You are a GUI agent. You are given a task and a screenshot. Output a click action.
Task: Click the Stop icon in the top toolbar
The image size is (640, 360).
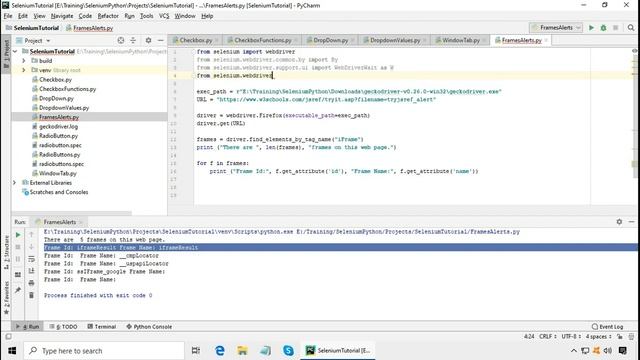point(616,28)
